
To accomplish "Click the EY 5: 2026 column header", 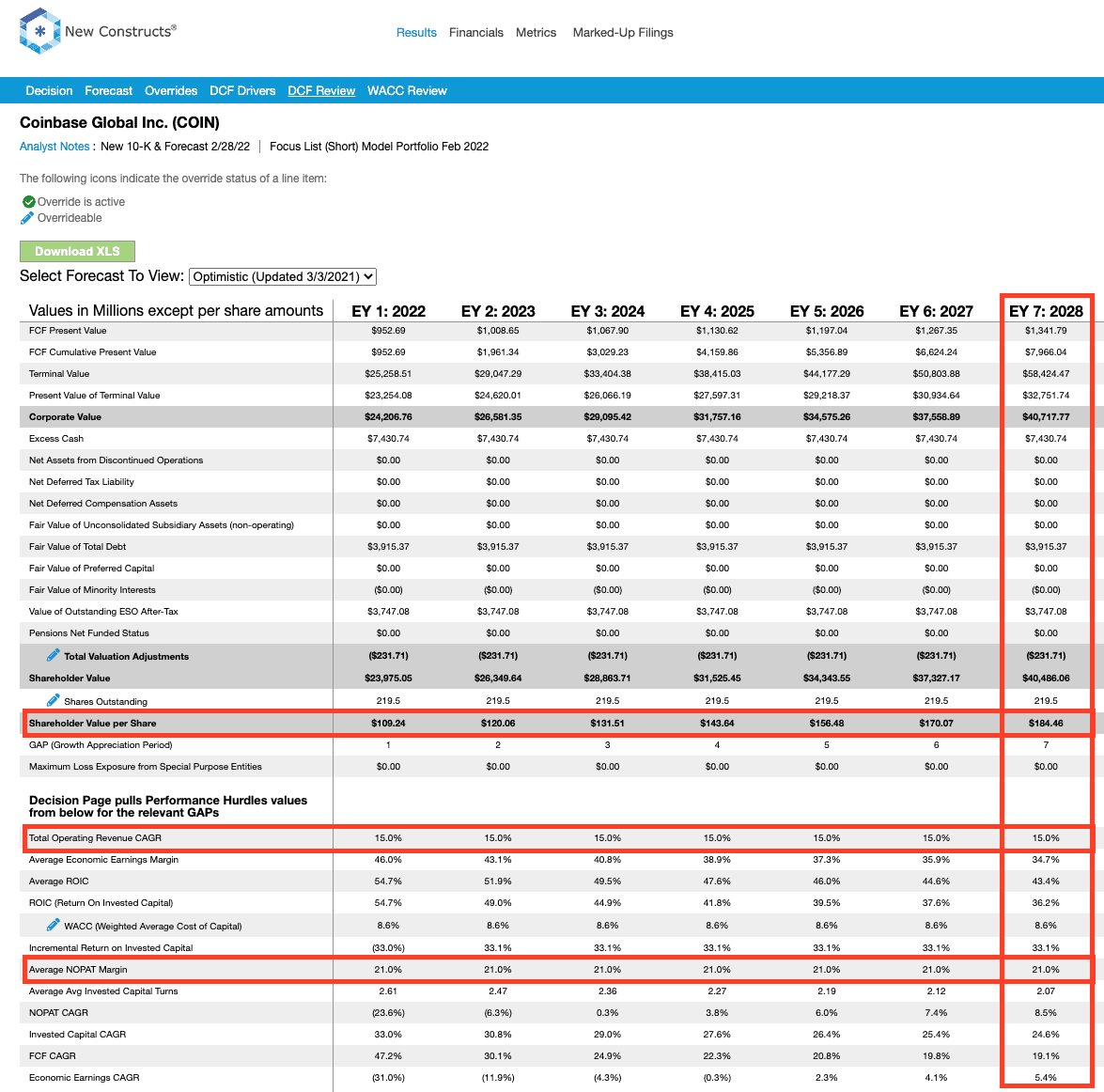I will [827, 311].
